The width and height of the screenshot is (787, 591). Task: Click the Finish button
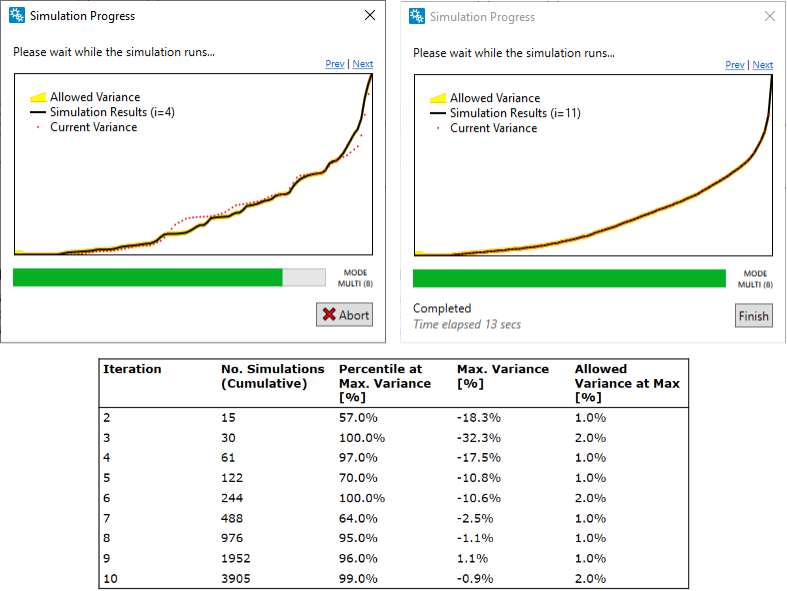[753, 316]
